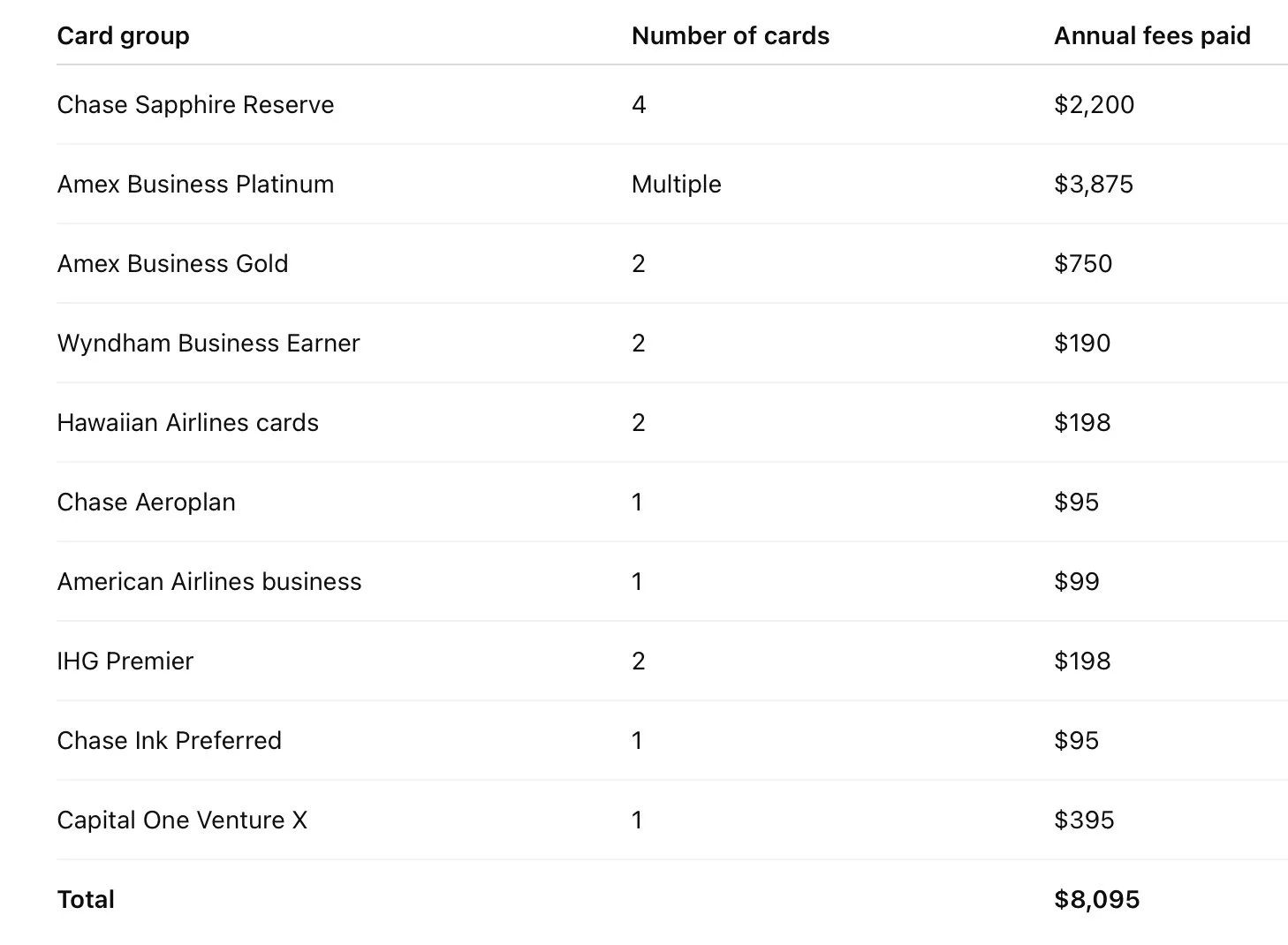
Task: Click the $750 fee value
Action: [1082, 264]
